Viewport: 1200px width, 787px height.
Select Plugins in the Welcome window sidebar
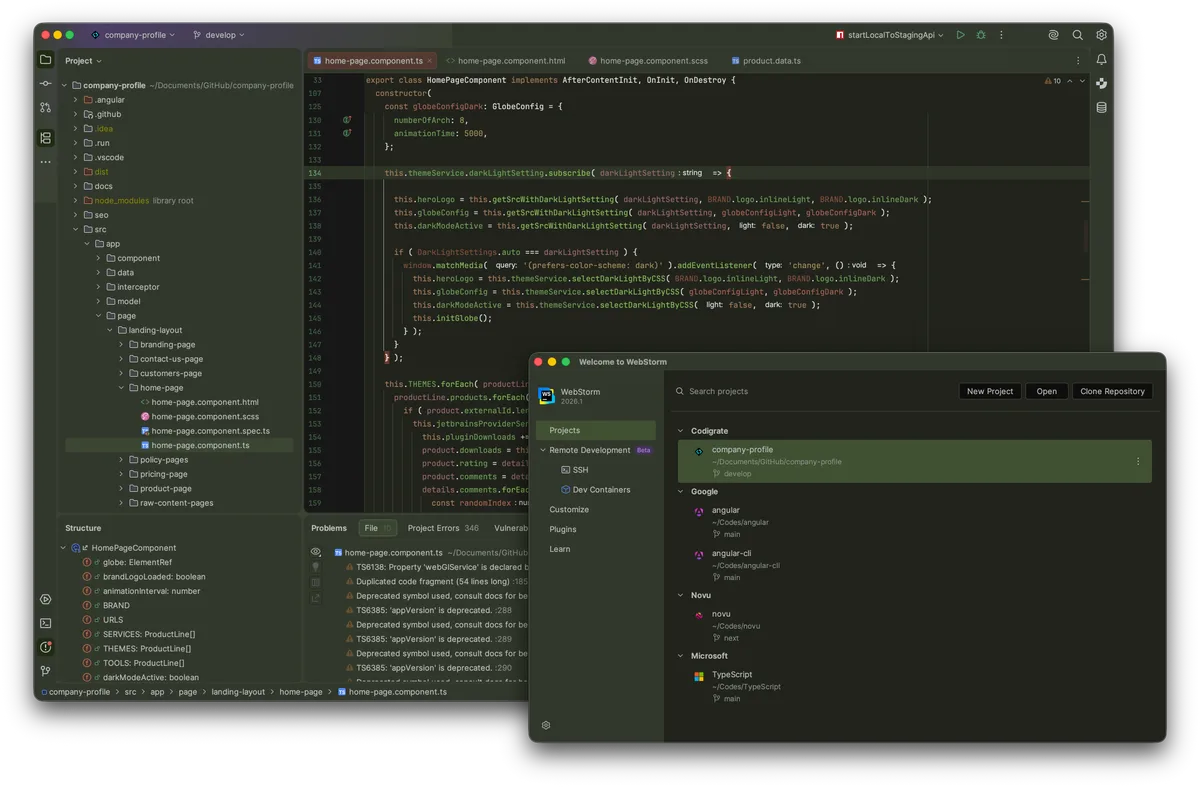point(563,529)
